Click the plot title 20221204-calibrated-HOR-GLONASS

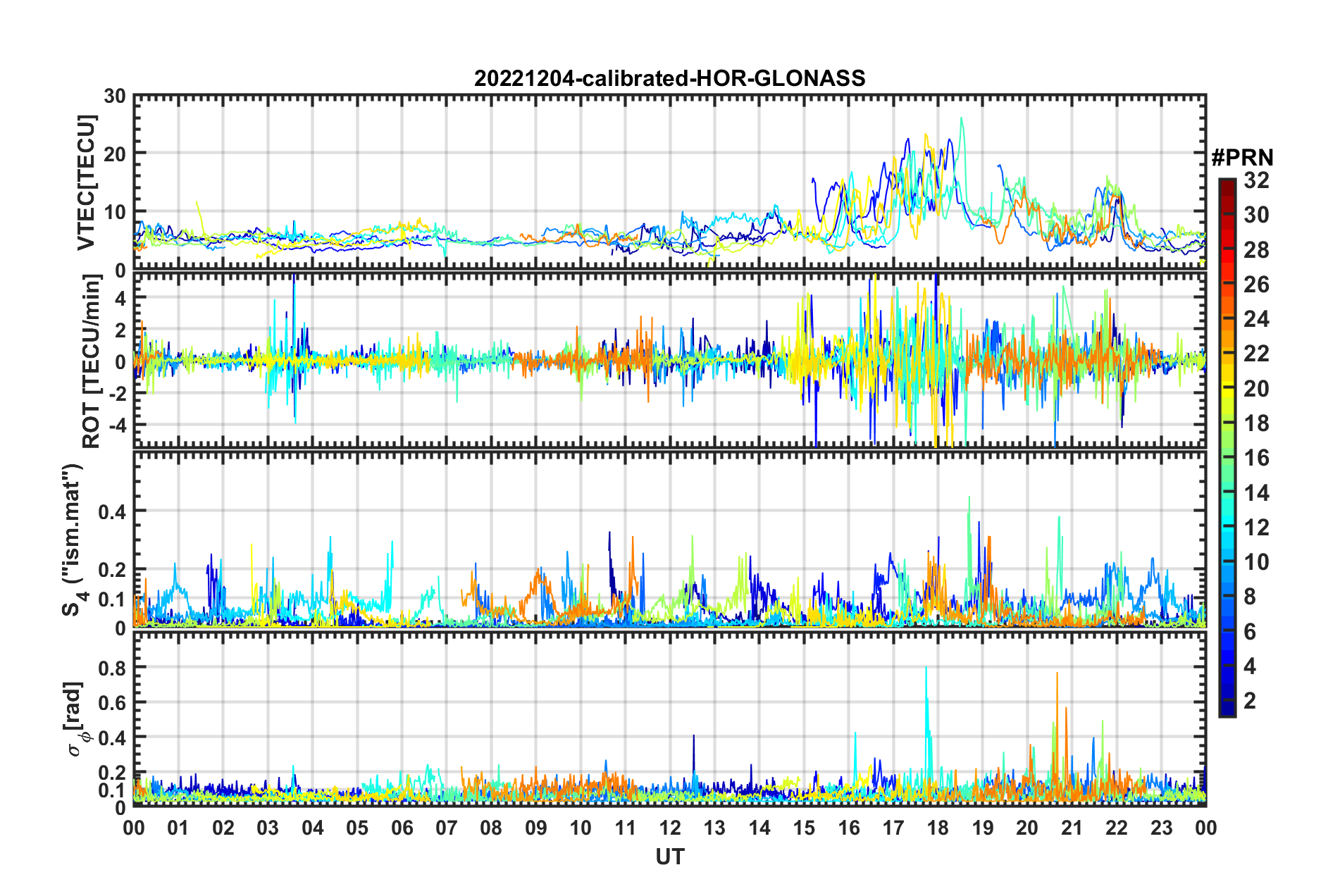(669, 78)
